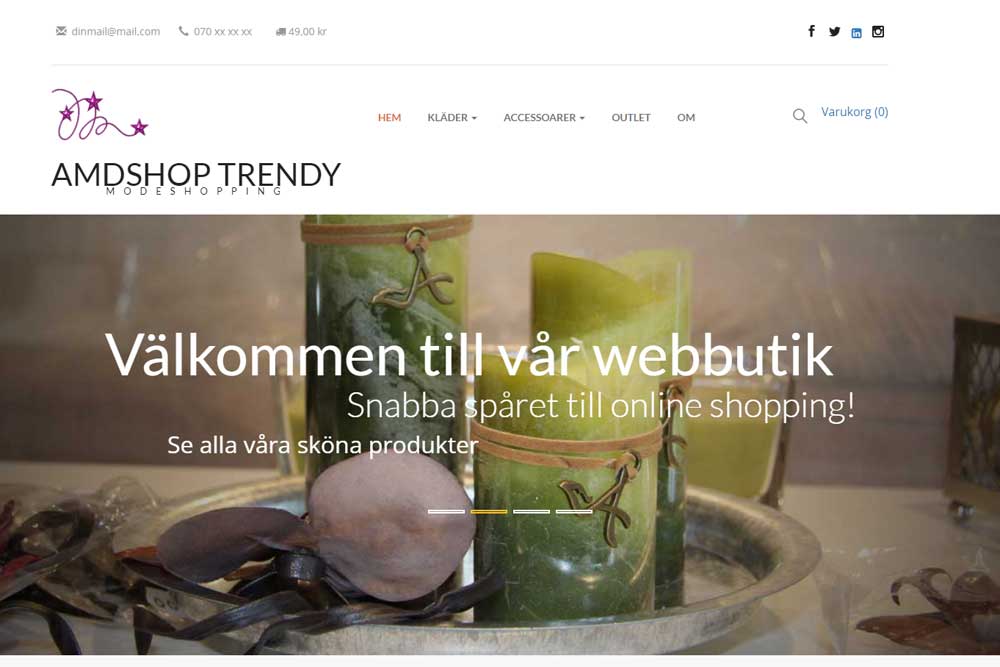Click the magnifying glass search icon
Viewport: 1000px width, 667px height.
(x=800, y=116)
